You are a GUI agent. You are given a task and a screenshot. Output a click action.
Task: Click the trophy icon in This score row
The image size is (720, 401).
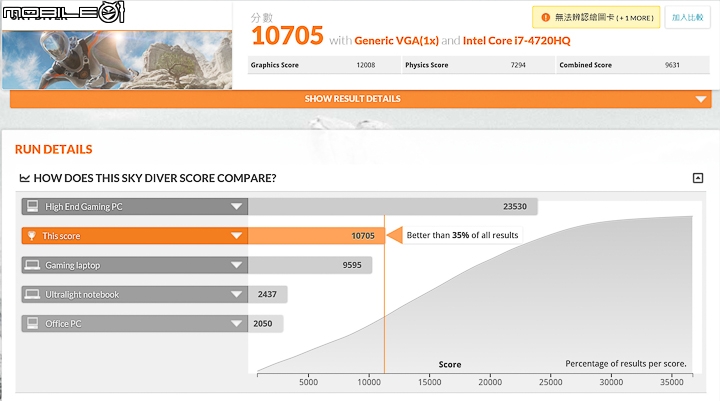(32, 236)
